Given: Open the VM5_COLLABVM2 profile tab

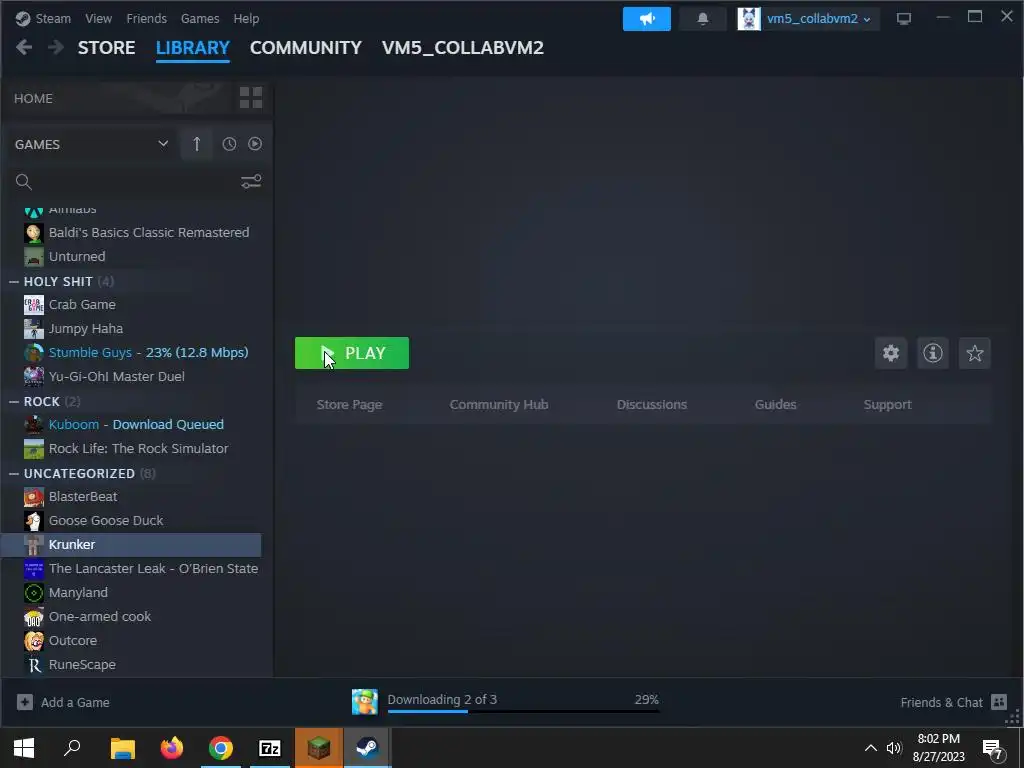Looking at the screenshot, I should pyautogui.click(x=462, y=48).
